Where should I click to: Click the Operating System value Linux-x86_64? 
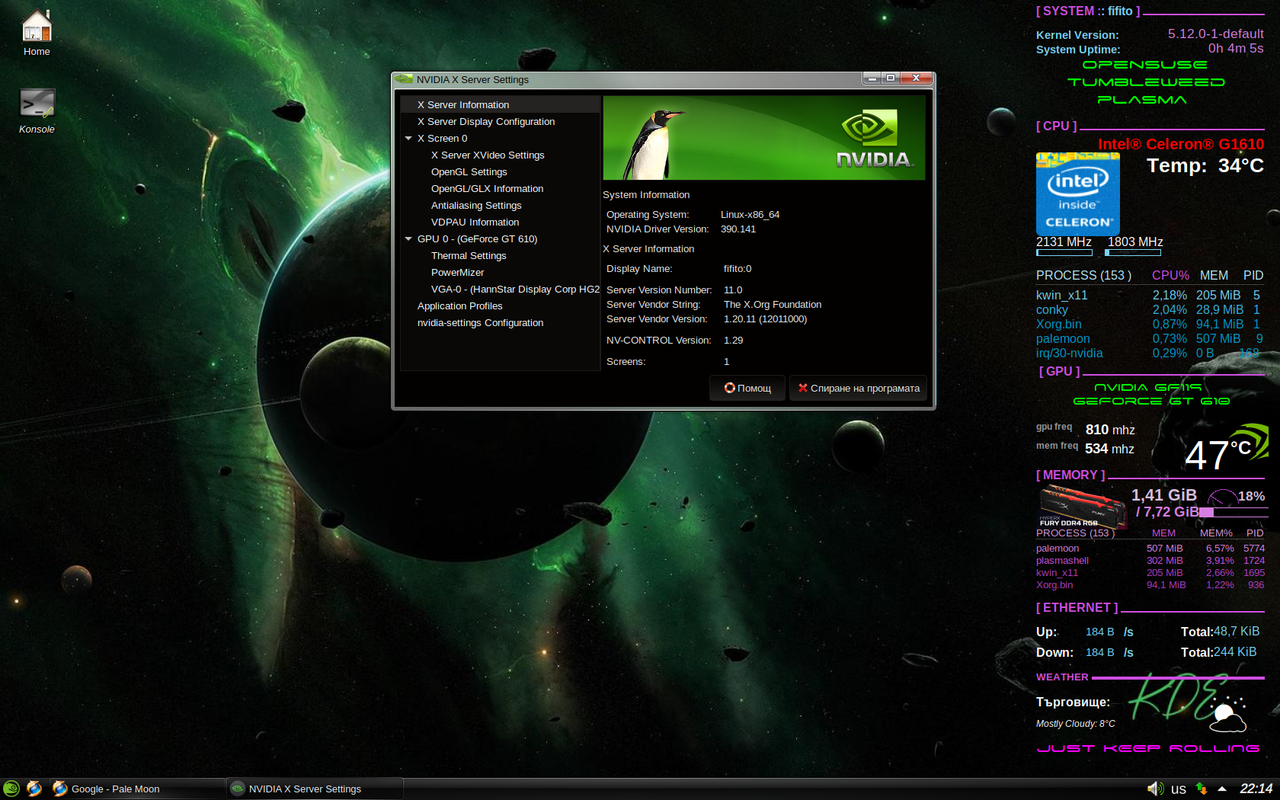coord(750,215)
